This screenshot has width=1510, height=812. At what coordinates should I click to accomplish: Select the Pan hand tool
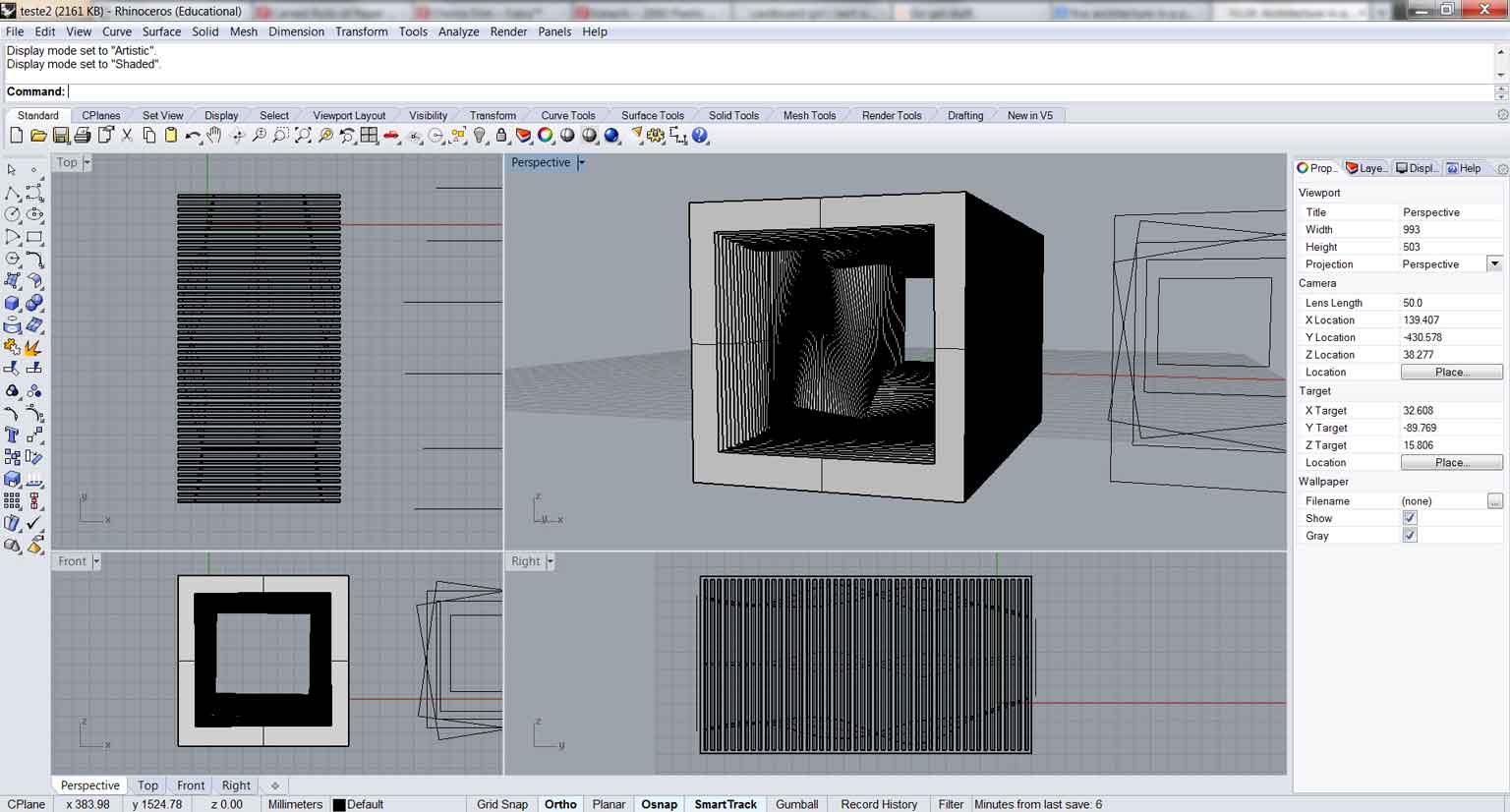click(x=214, y=136)
